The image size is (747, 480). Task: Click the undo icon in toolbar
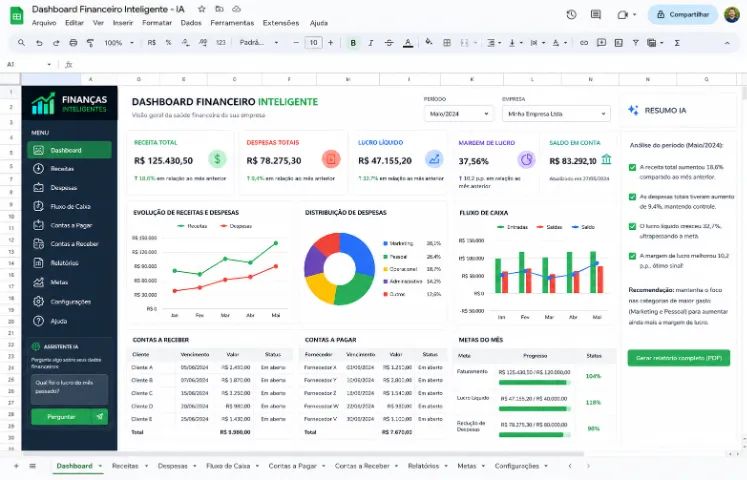pos(39,43)
